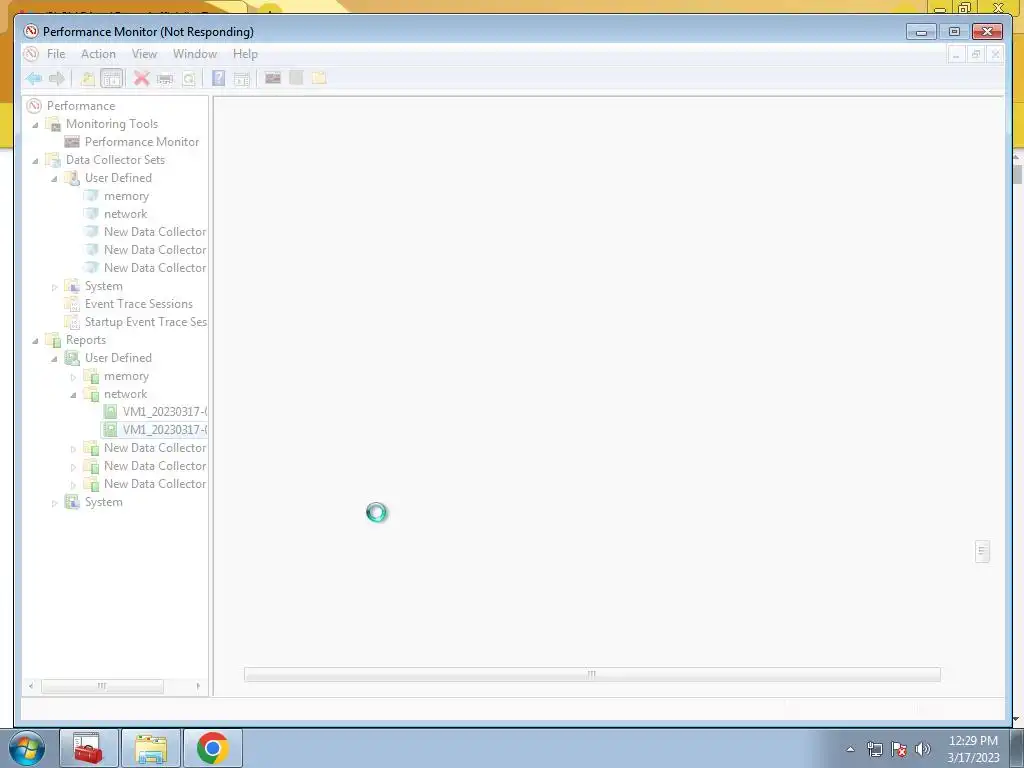Select memory under Data Collector Sets
Viewport: 1024px width, 768px height.
126,196
